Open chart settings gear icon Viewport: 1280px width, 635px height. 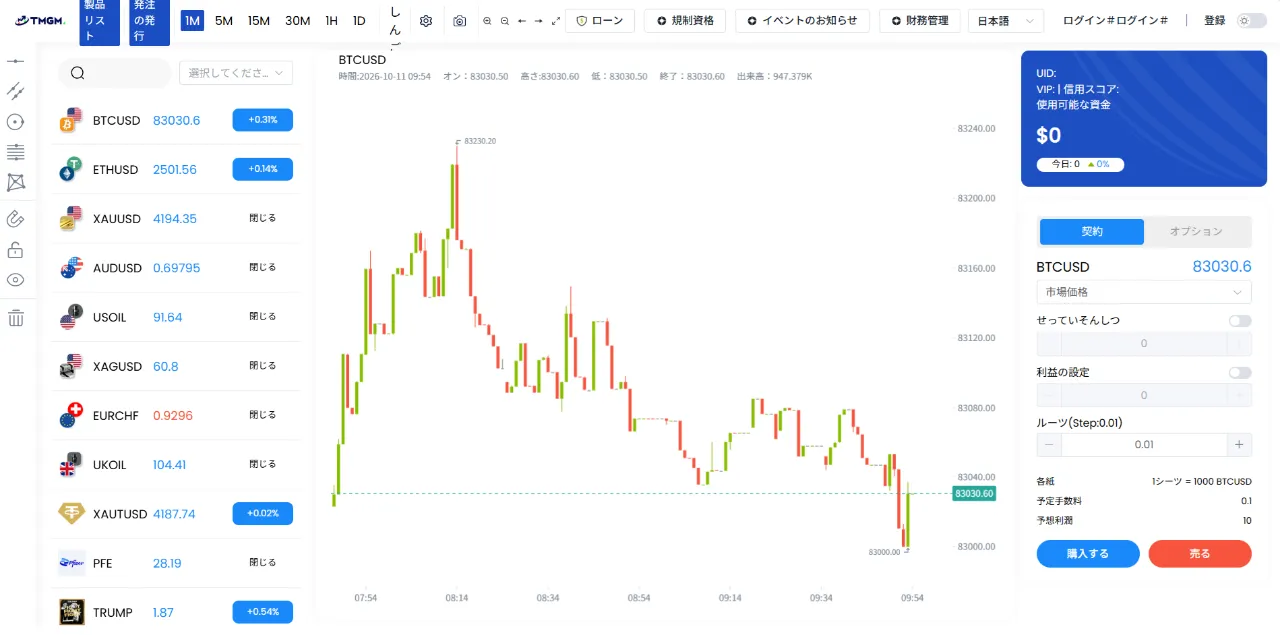(426, 21)
